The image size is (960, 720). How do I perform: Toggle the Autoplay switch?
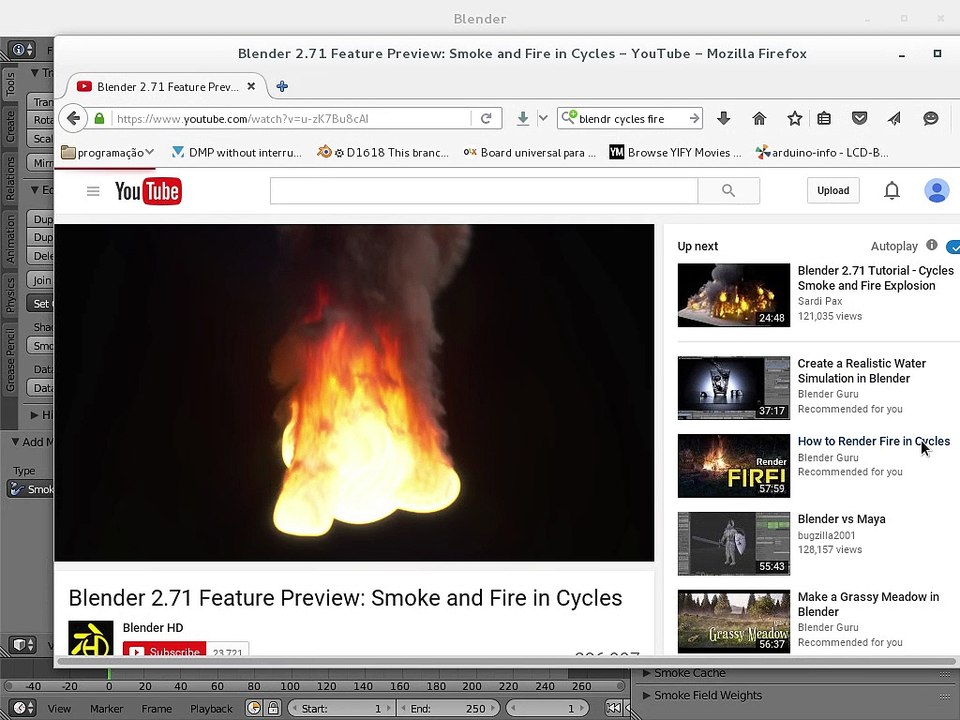[x=953, y=247]
